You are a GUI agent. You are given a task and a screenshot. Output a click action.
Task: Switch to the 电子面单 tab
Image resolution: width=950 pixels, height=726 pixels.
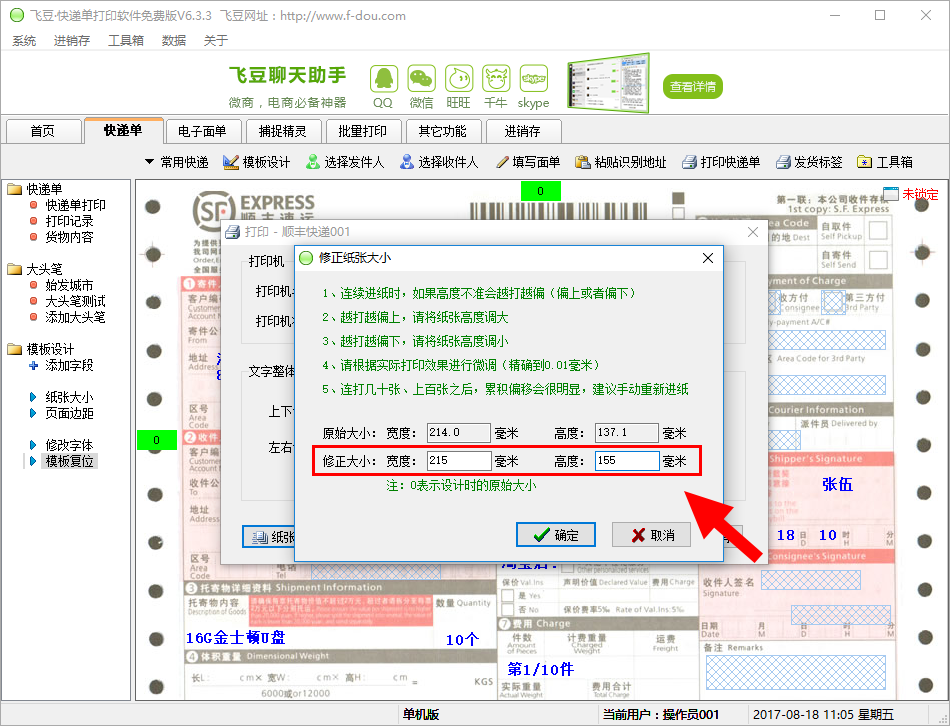coord(202,131)
